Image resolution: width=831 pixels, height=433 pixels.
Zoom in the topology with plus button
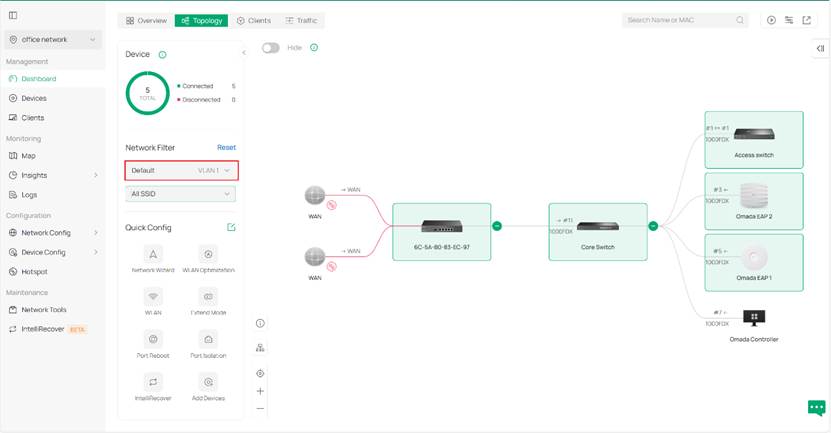(260, 391)
